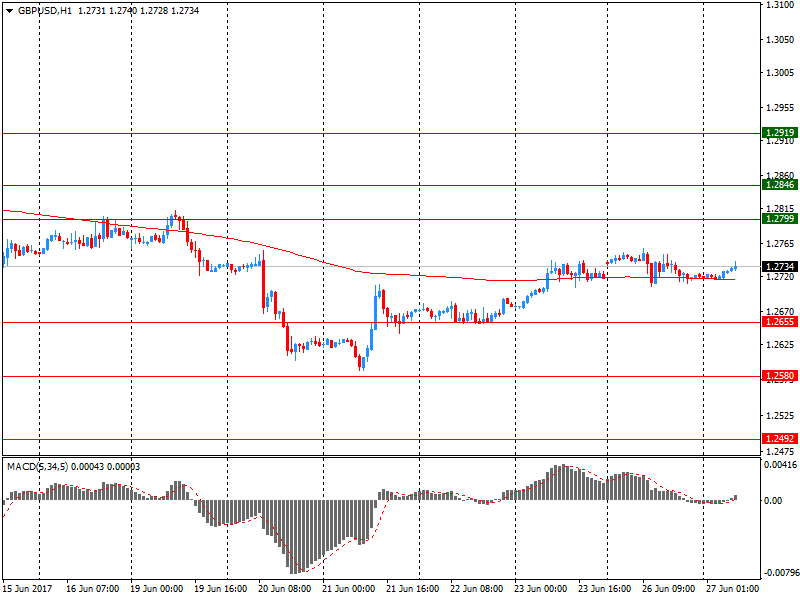Select the 1.2919 green resistance level label
The width and height of the screenshot is (800, 600).
780,133
